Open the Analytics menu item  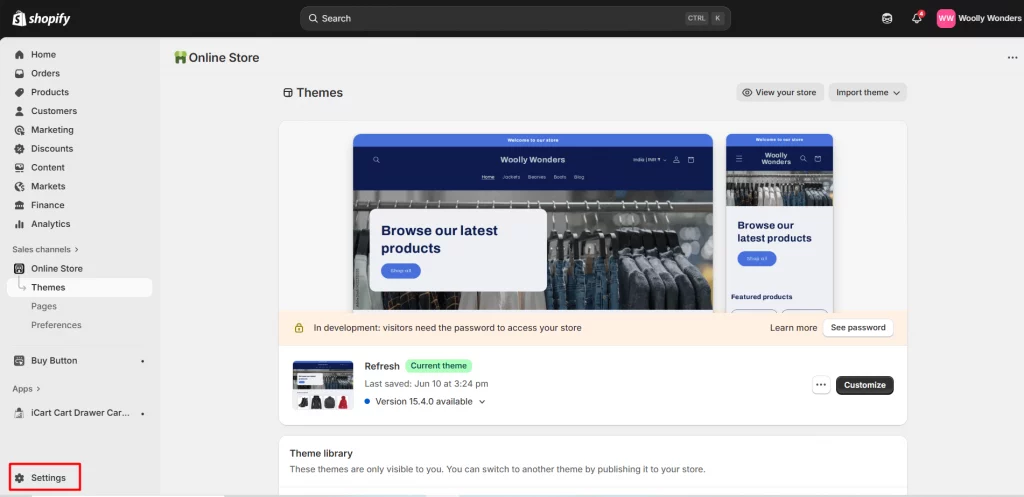point(50,224)
